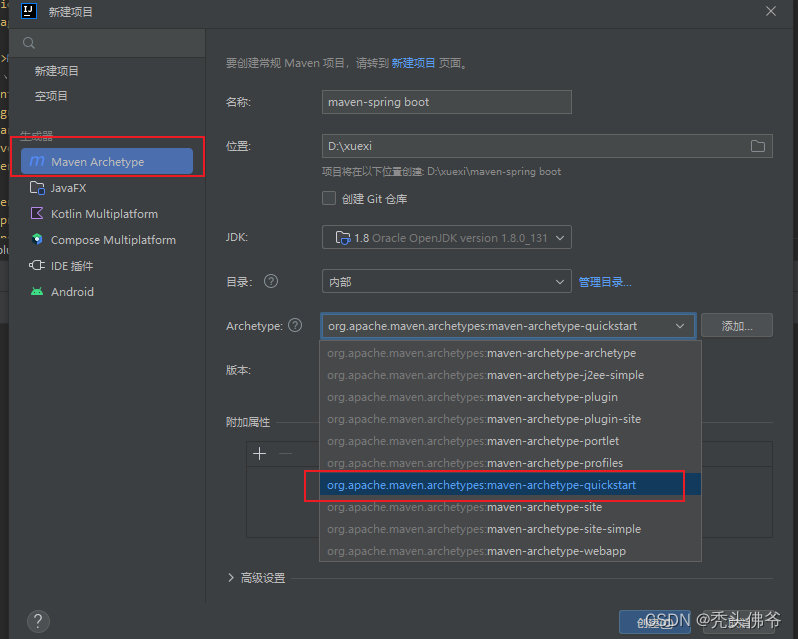This screenshot has width=798, height=639.
Task: Open help icon next to 目录
Action: (x=271, y=281)
